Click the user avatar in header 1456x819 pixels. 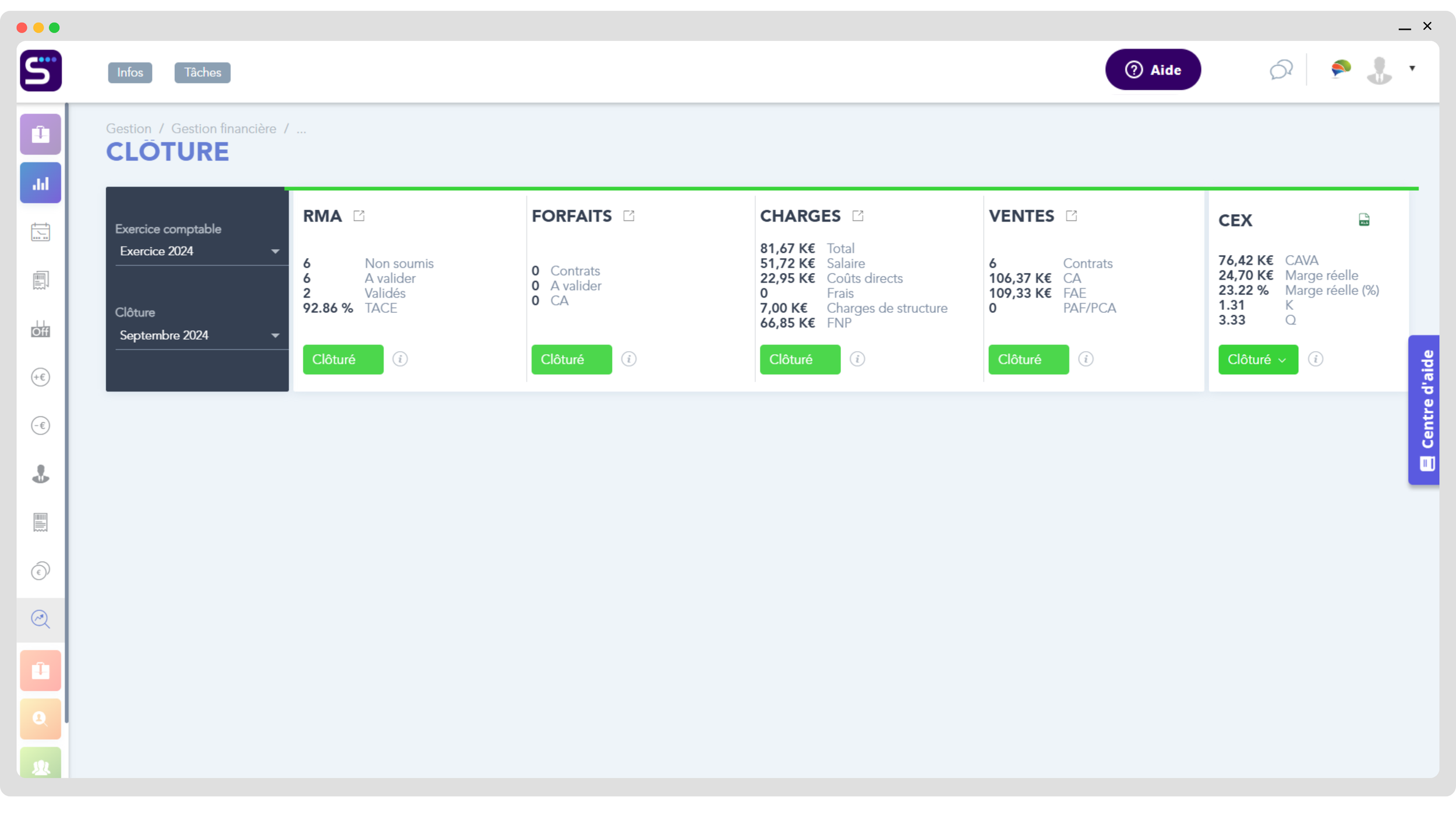(1379, 70)
